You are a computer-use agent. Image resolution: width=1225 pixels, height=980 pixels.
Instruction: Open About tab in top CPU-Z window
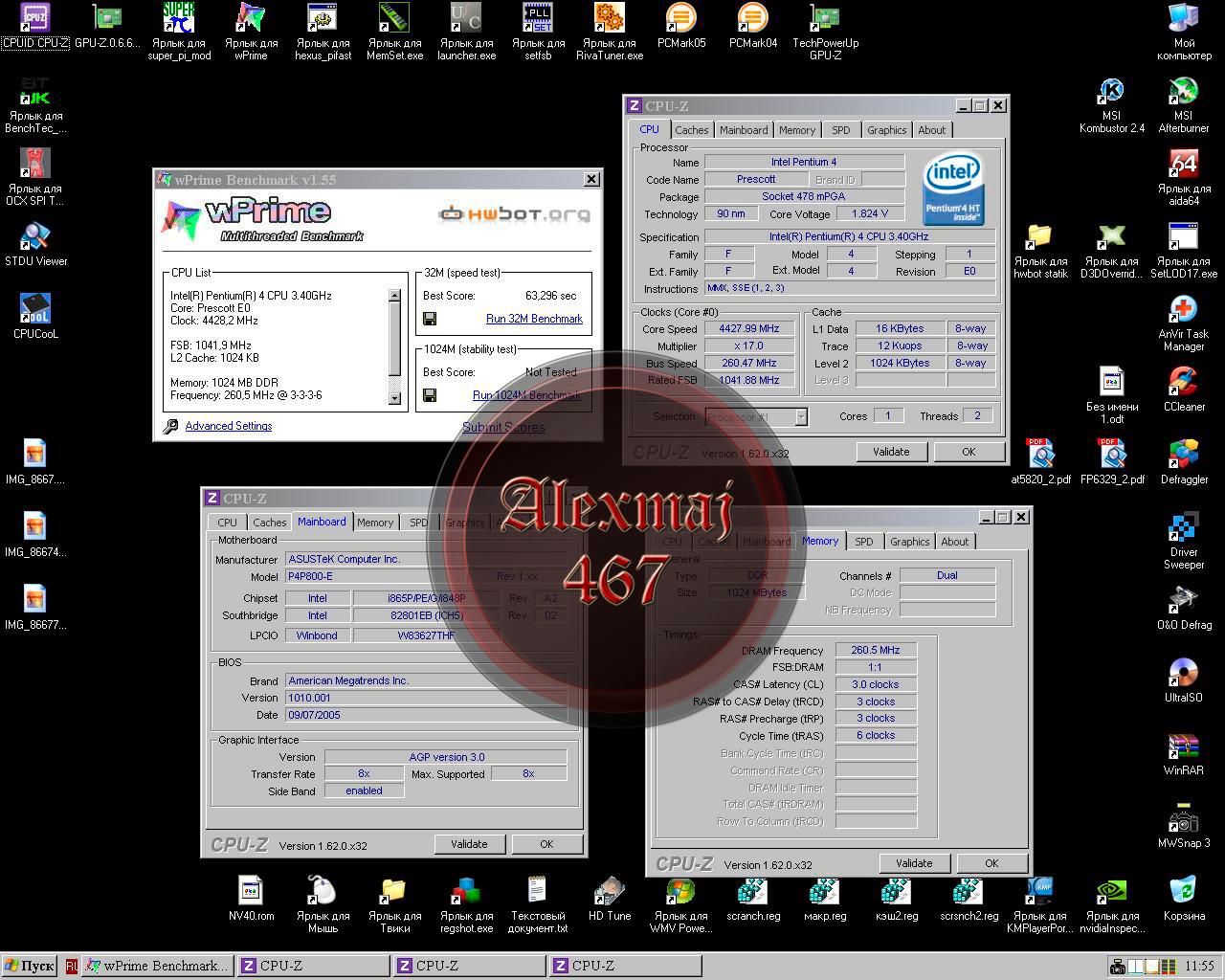click(x=931, y=130)
